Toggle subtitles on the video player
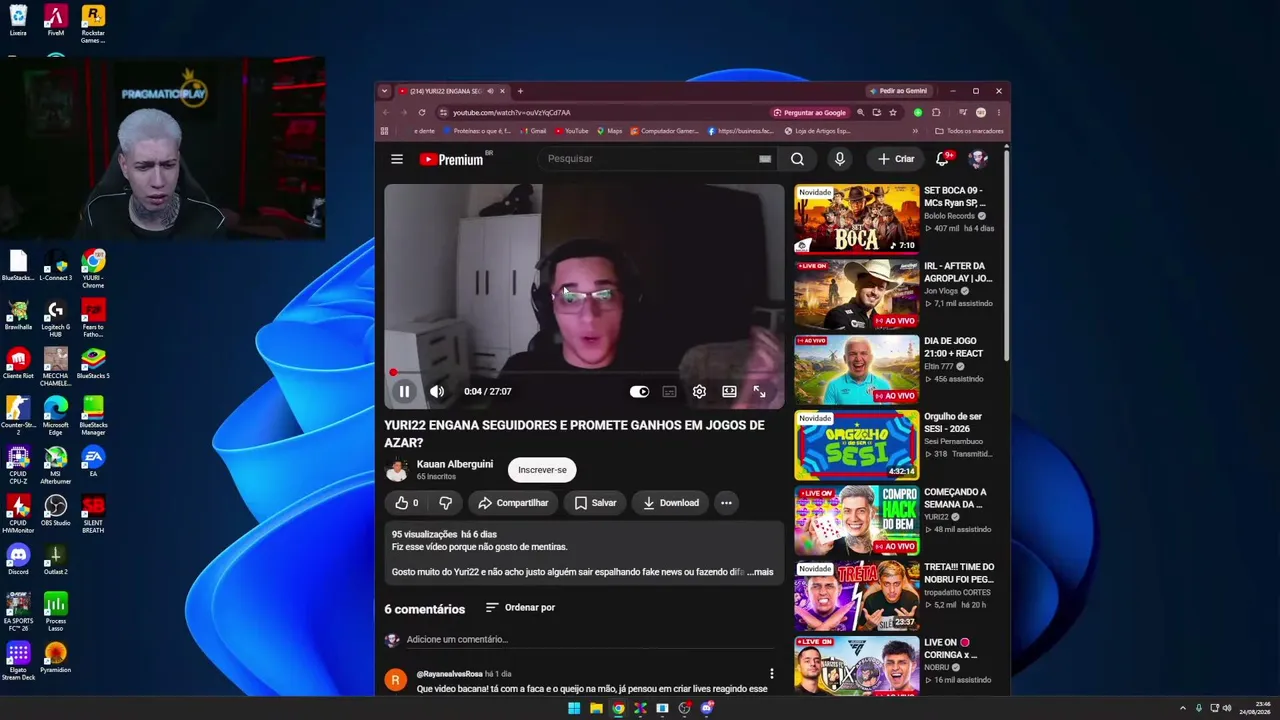The image size is (1280, 720). (x=669, y=391)
